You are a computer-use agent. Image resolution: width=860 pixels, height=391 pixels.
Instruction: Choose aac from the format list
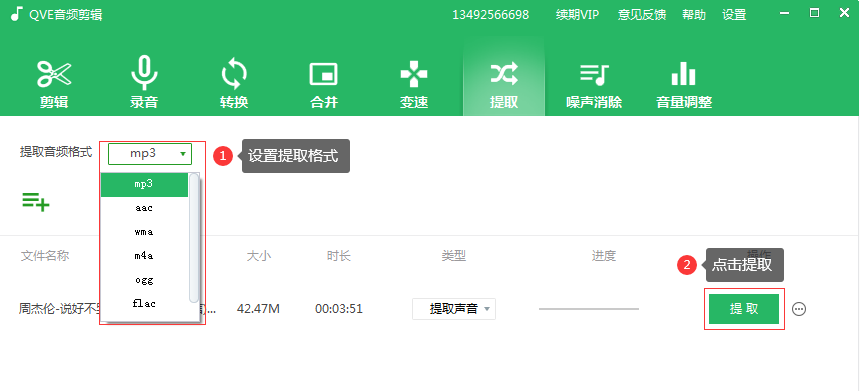(144, 208)
